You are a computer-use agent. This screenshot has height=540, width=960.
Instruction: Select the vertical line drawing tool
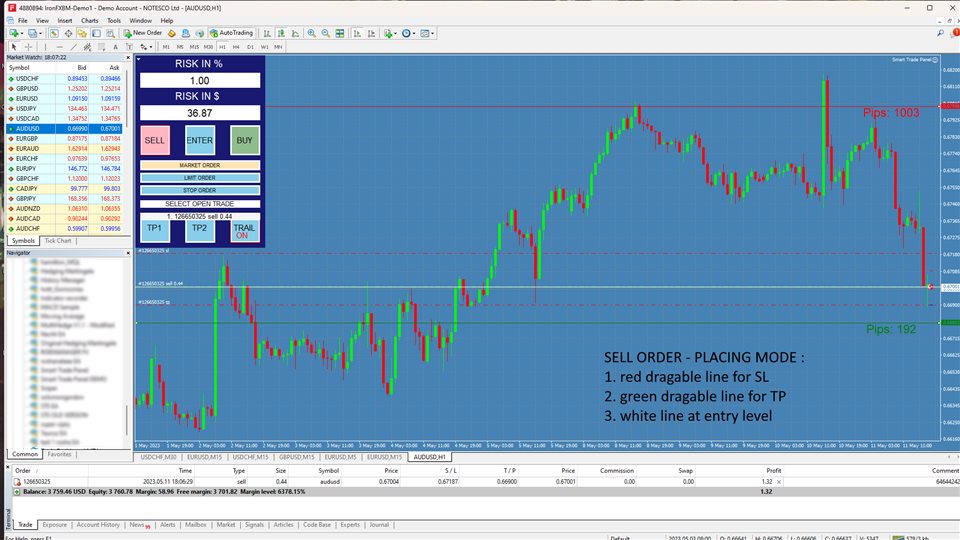click(x=45, y=47)
